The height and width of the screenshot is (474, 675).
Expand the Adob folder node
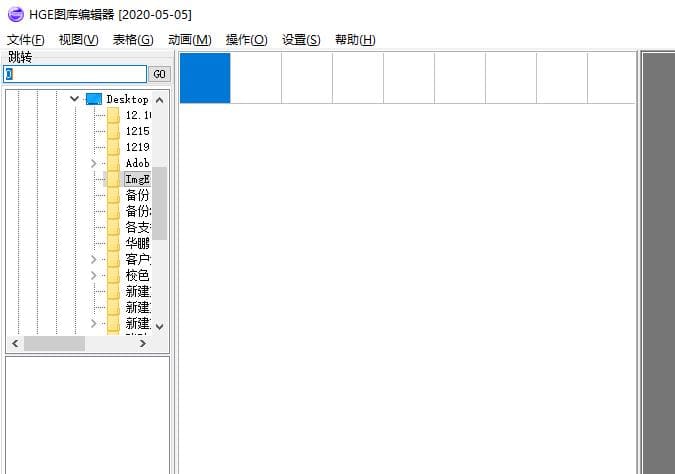coord(93,163)
